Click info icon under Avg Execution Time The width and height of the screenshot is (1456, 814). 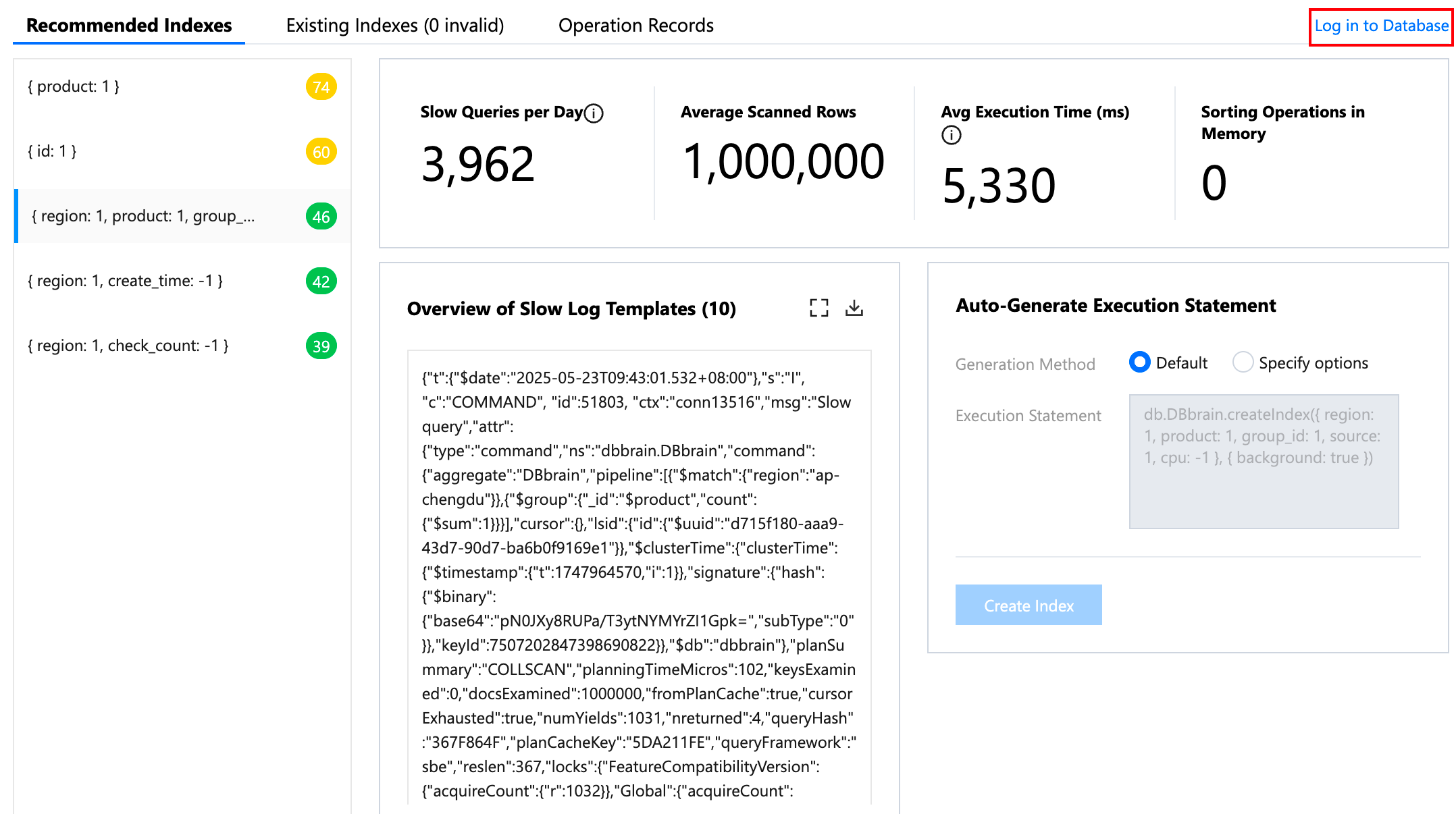(951, 135)
